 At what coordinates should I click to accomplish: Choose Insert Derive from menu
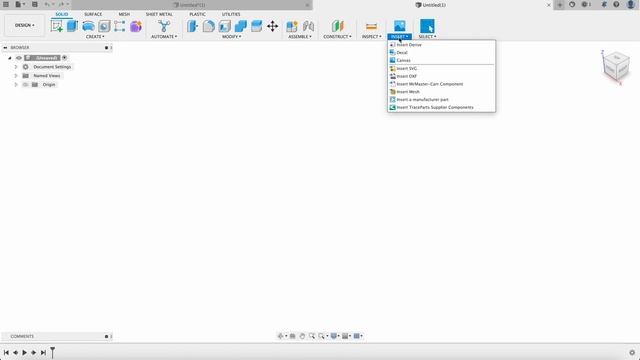442,45
